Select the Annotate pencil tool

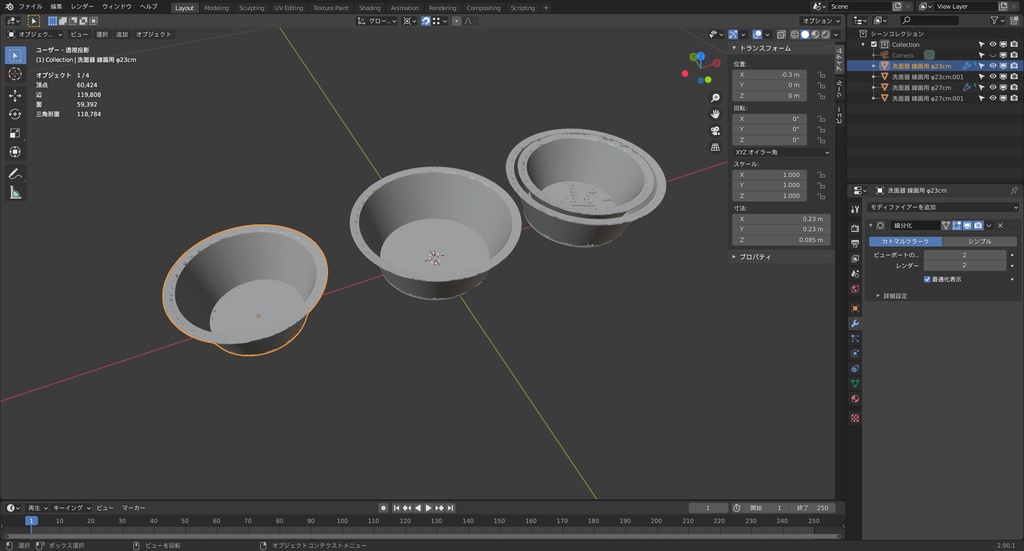point(15,173)
